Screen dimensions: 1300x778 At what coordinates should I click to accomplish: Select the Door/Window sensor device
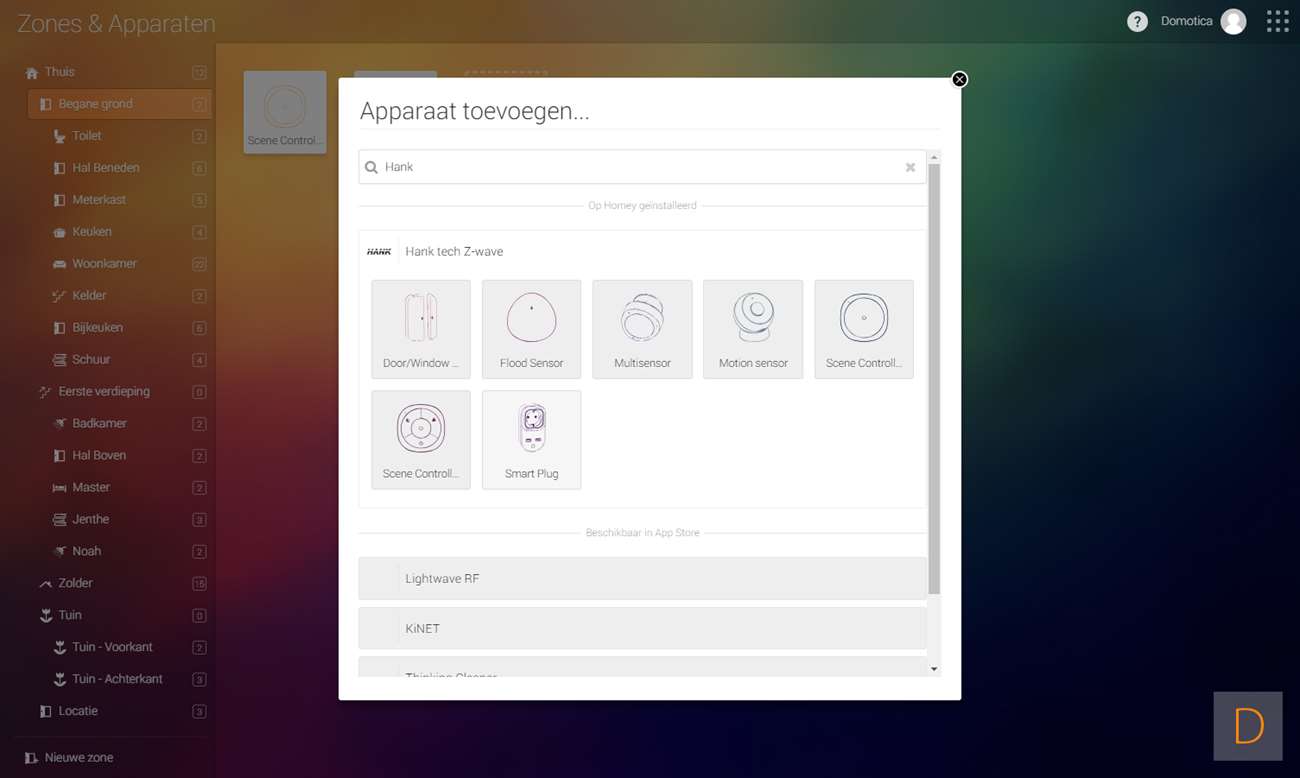[x=421, y=329]
